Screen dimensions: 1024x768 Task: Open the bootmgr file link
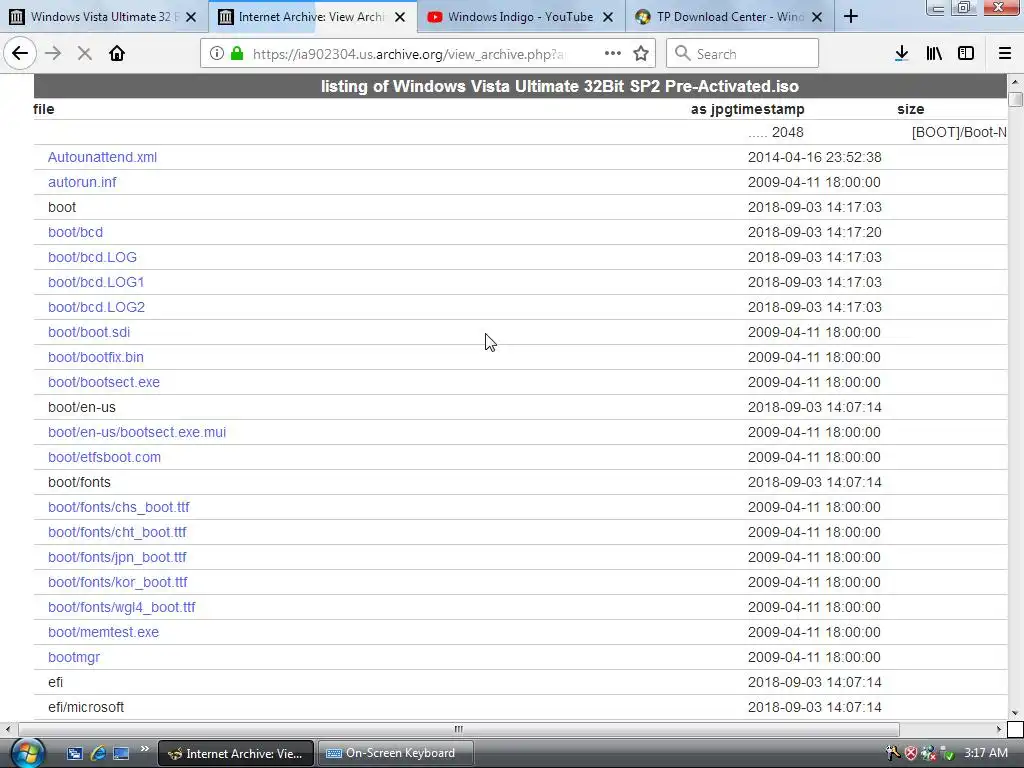74,657
